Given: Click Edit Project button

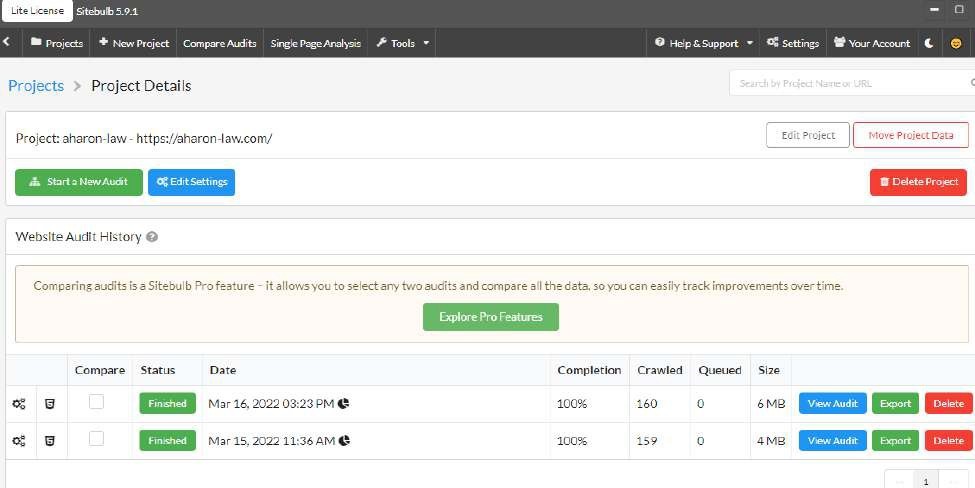Looking at the screenshot, I should (808, 135).
